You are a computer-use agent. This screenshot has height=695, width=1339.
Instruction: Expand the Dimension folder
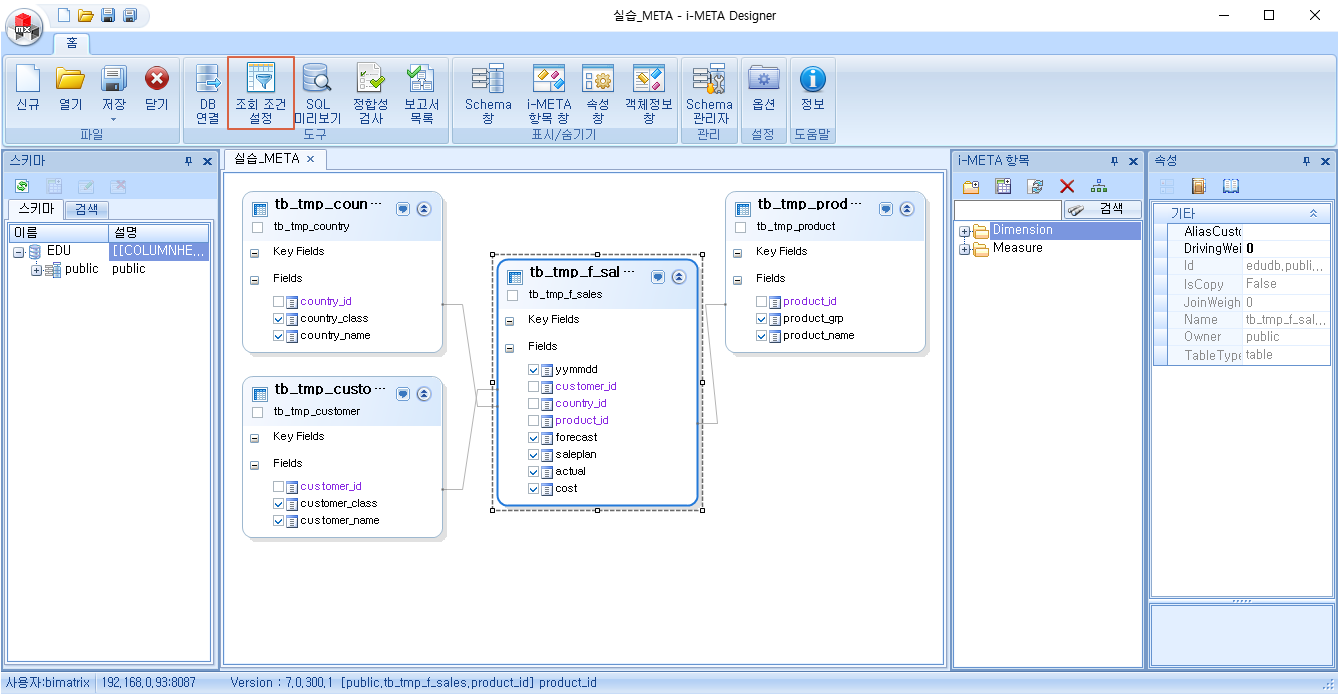tap(965, 231)
